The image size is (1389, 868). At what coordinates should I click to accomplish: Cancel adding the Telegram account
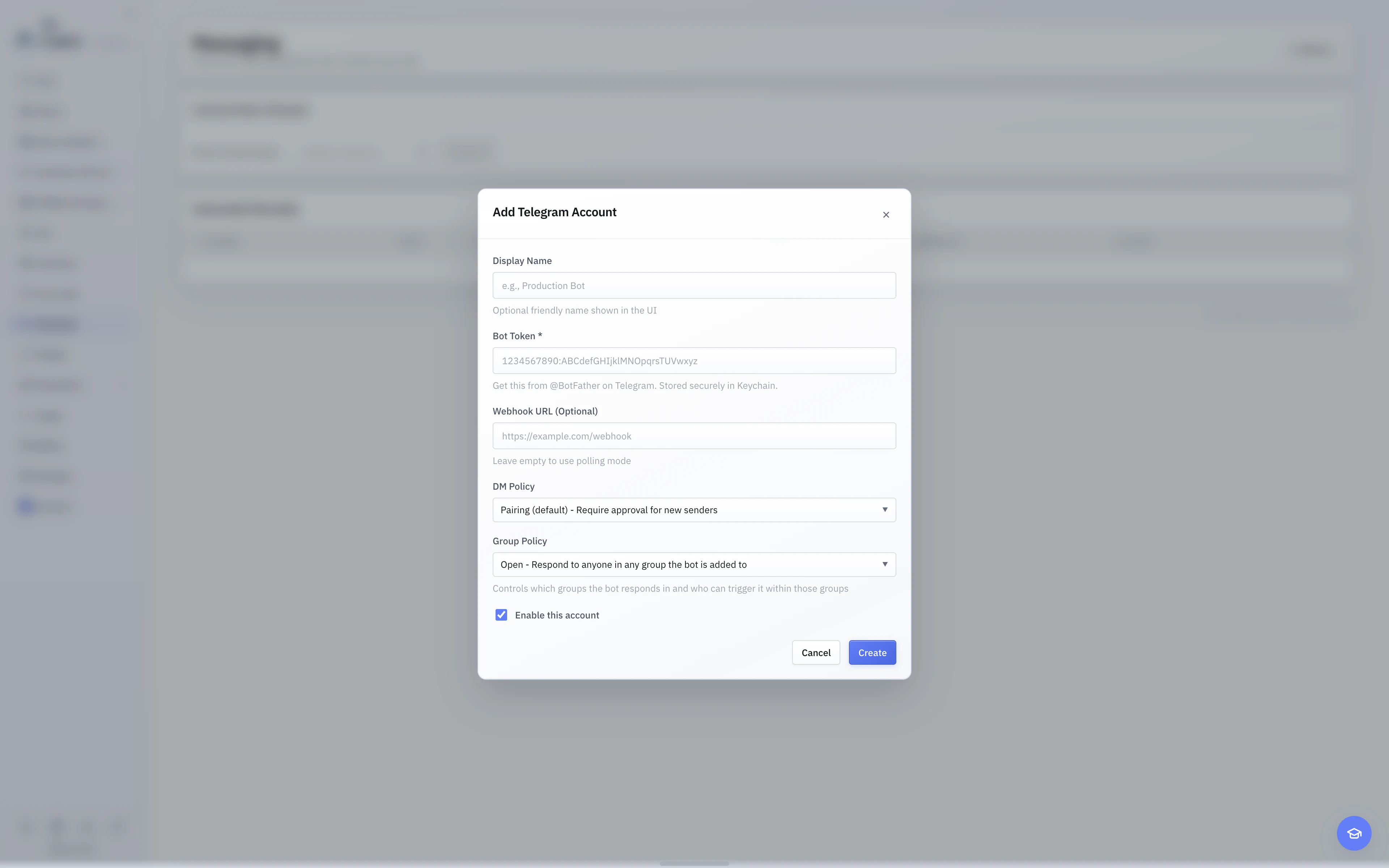click(816, 653)
